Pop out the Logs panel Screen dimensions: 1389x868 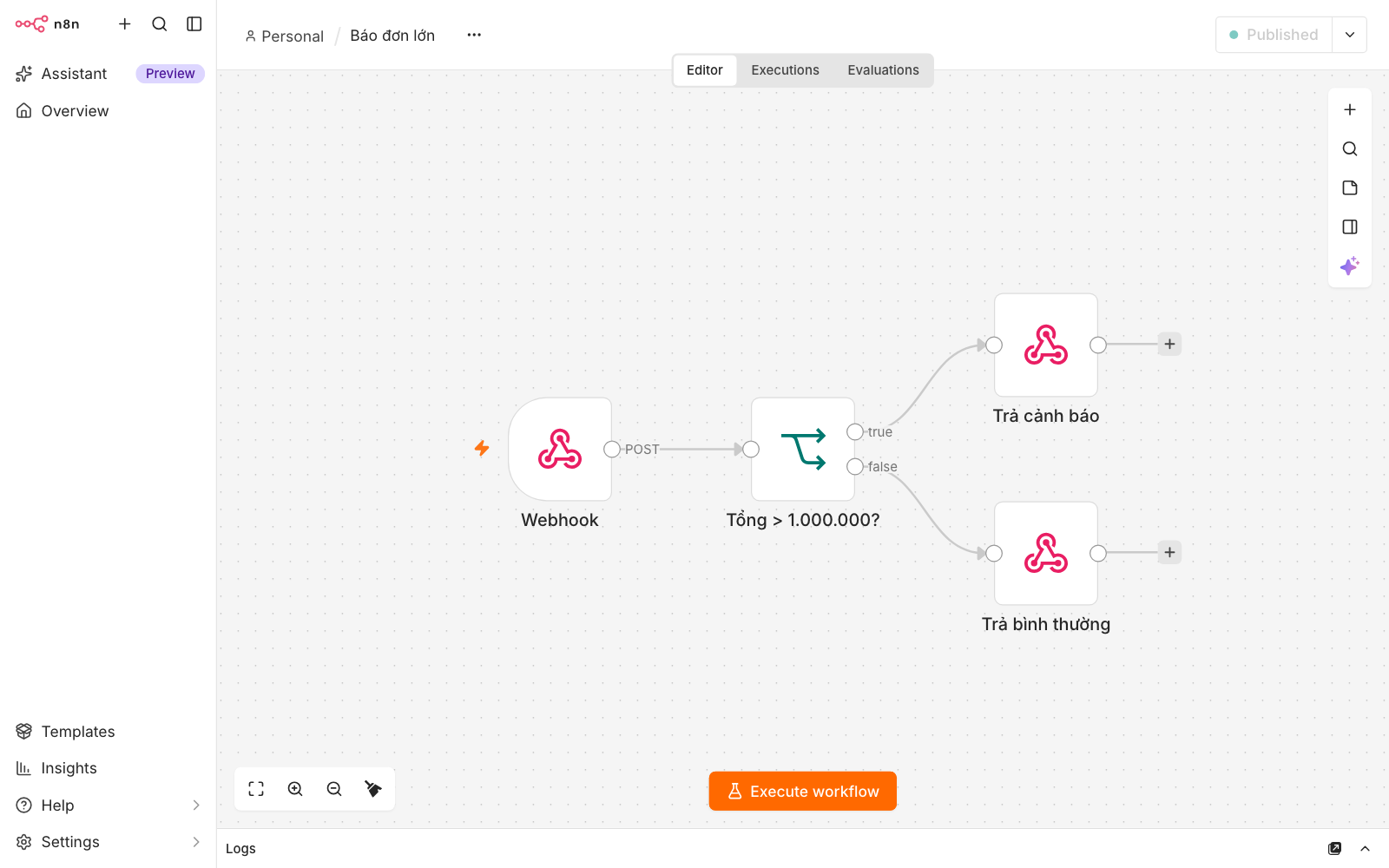1335,849
